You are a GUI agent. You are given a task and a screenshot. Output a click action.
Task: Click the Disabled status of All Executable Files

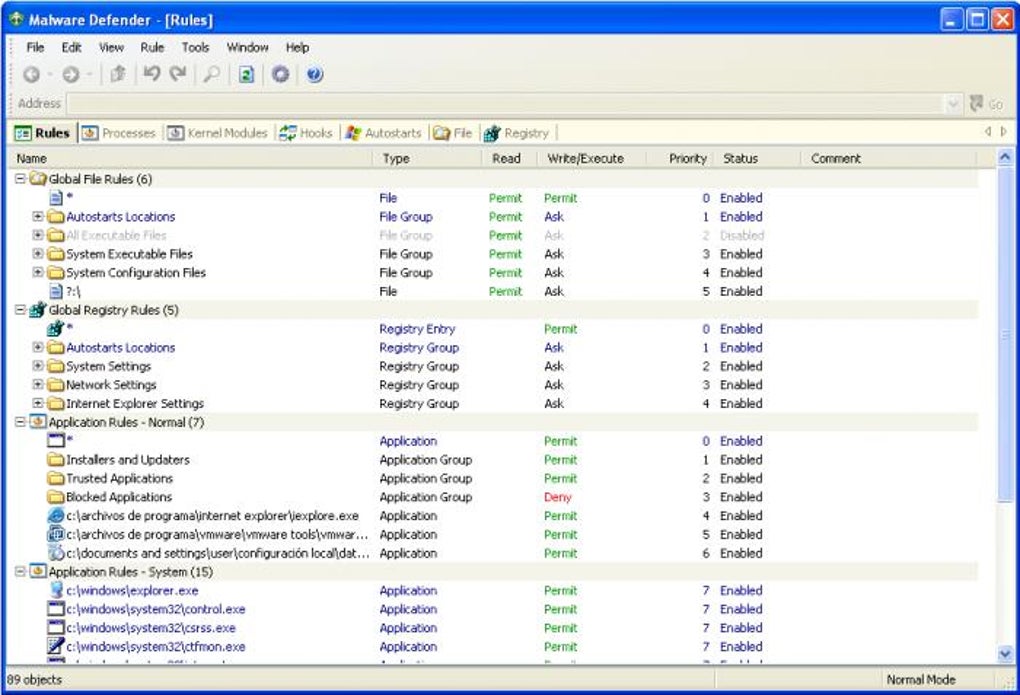point(742,235)
